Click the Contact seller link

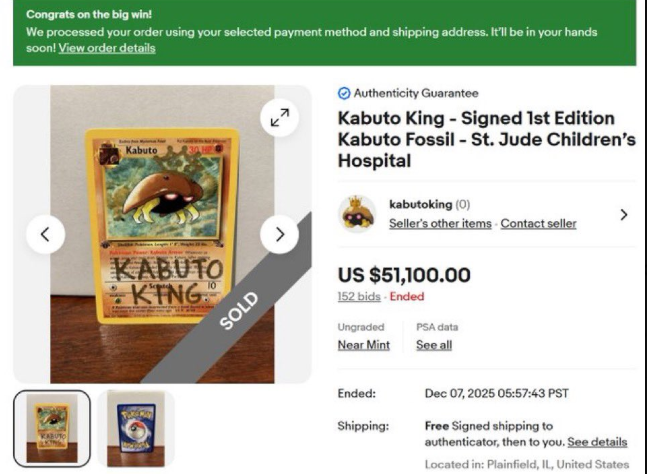pos(538,223)
